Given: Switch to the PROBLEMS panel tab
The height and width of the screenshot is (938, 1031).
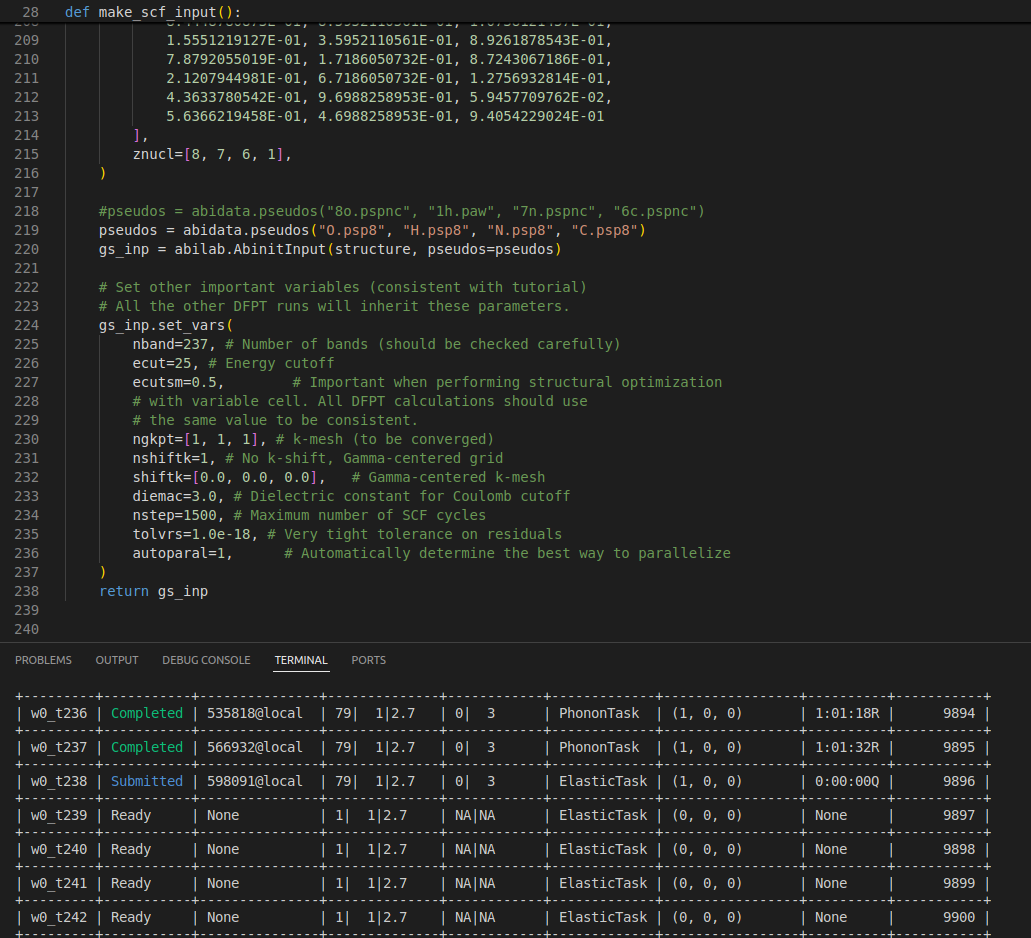Looking at the screenshot, I should click(x=43, y=660).
